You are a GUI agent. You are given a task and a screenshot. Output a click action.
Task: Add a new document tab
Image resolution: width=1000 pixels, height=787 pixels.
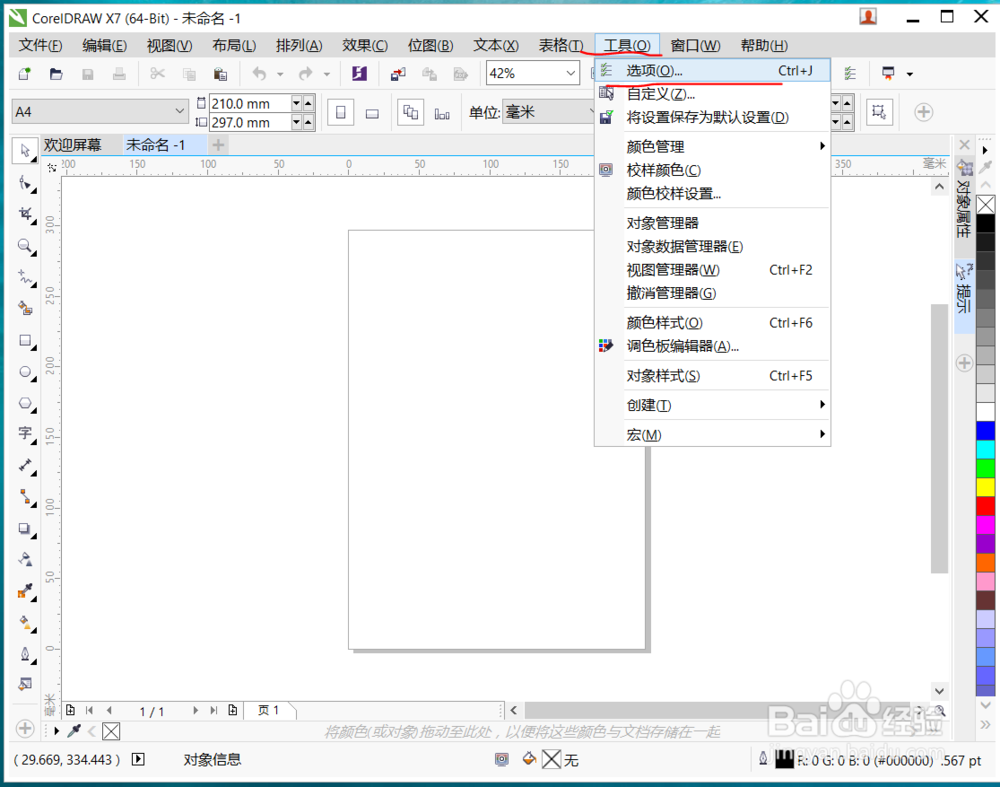[x=218, y=145]
